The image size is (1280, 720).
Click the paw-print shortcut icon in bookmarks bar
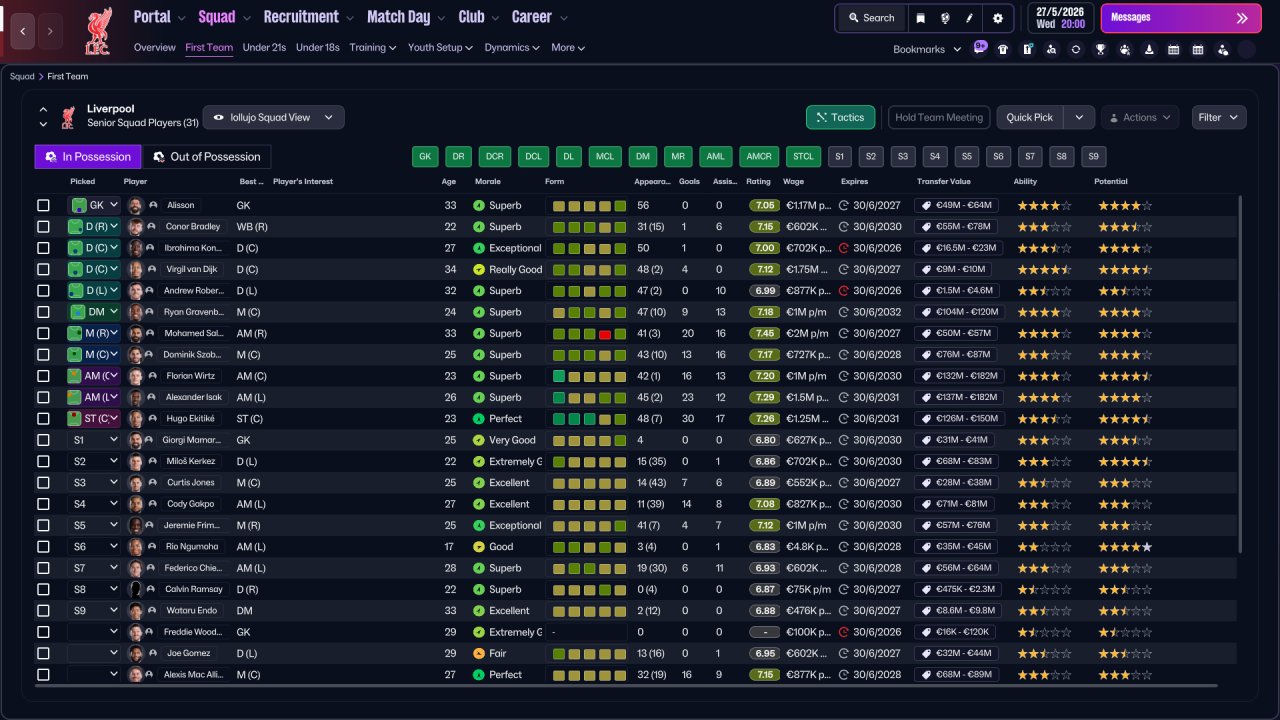point(1125,49)
